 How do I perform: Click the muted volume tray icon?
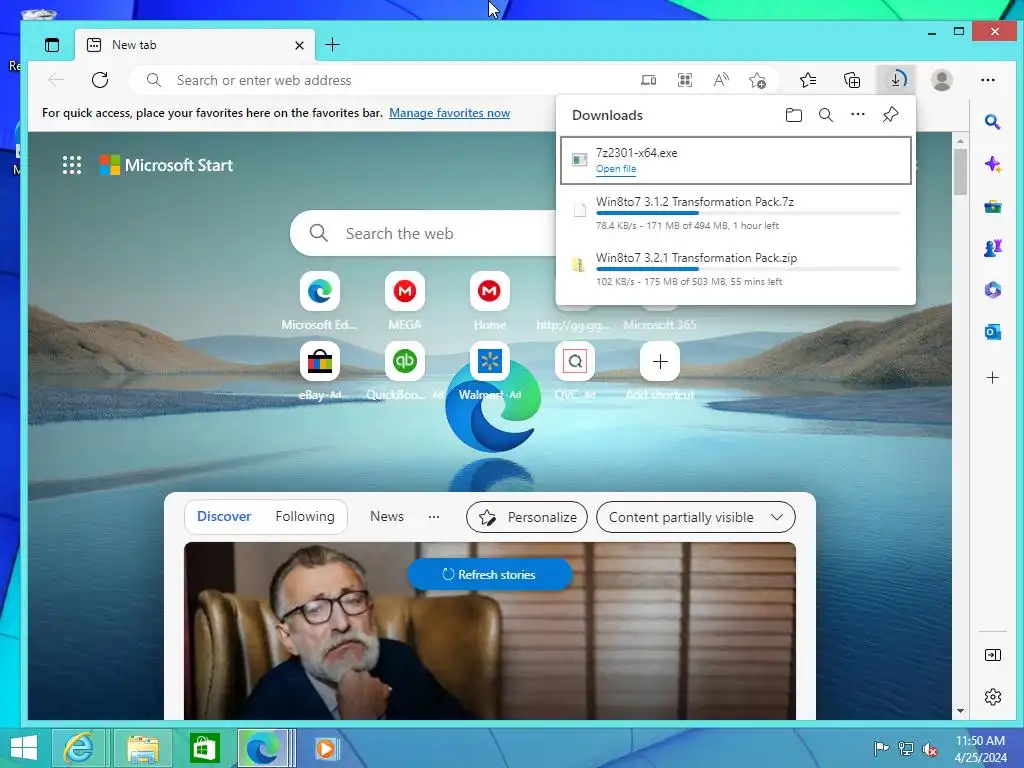[x=930, y=749]
